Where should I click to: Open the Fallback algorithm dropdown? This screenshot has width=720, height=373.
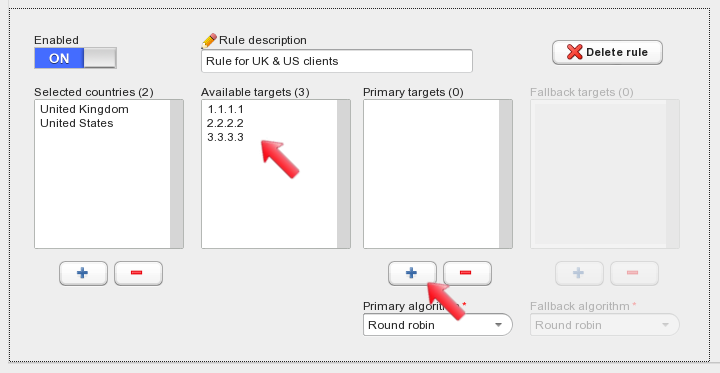click(x=604, y=325)
